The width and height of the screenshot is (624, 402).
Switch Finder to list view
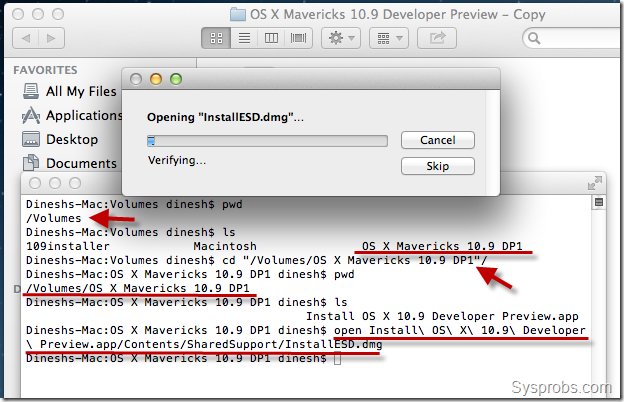244,38
